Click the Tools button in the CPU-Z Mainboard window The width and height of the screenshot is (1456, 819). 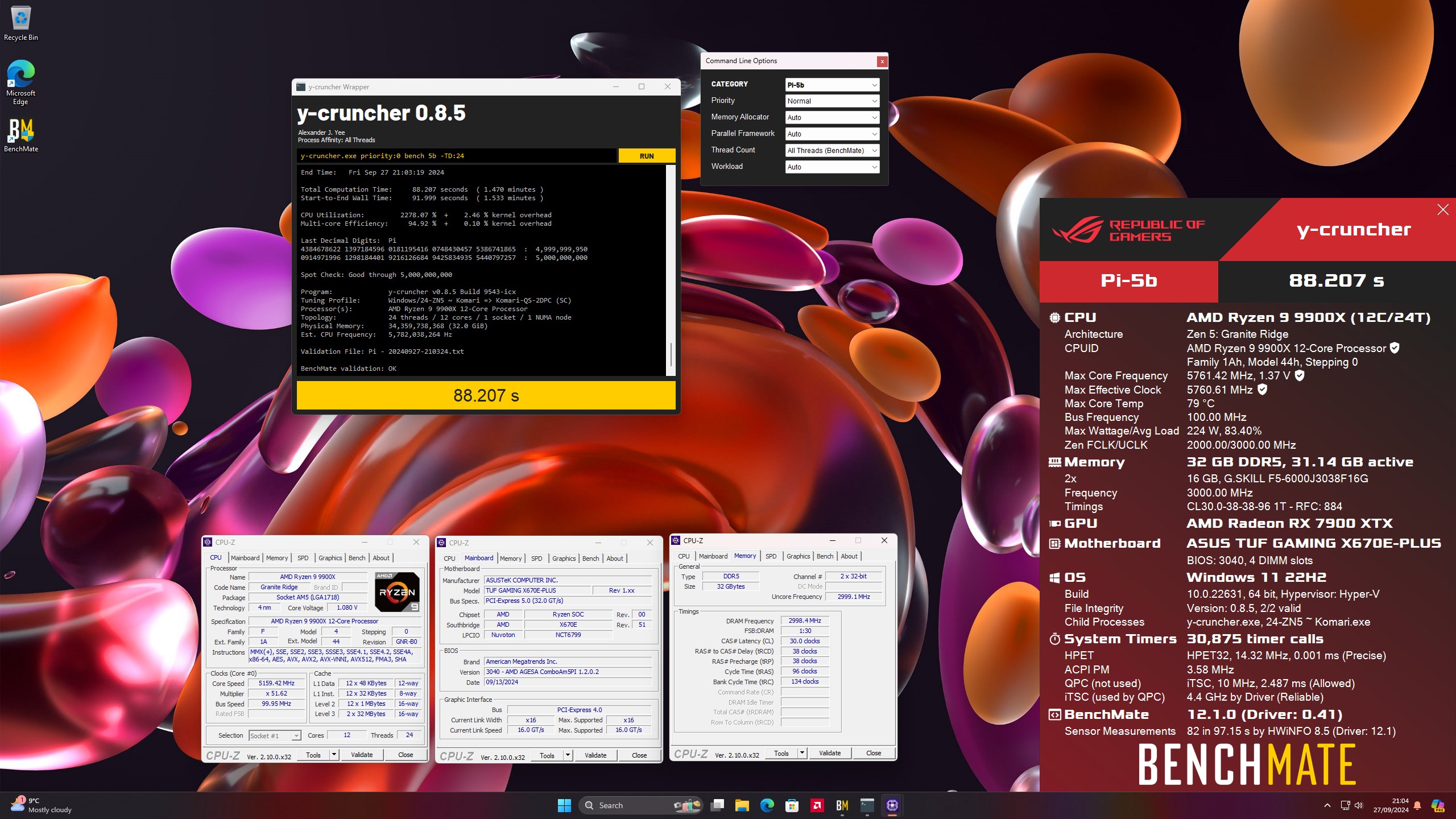coord(547,755)
